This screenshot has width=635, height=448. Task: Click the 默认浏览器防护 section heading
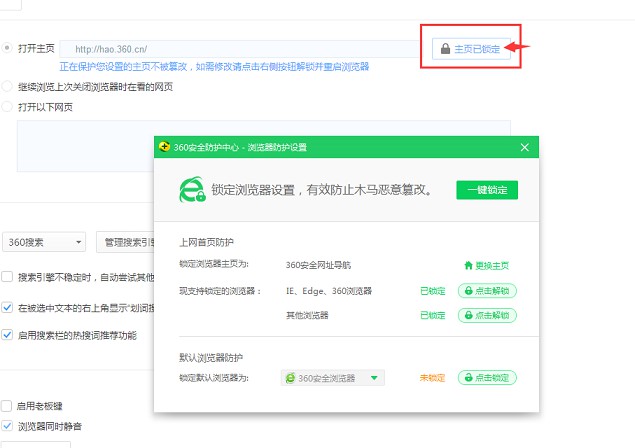point(211,358)
